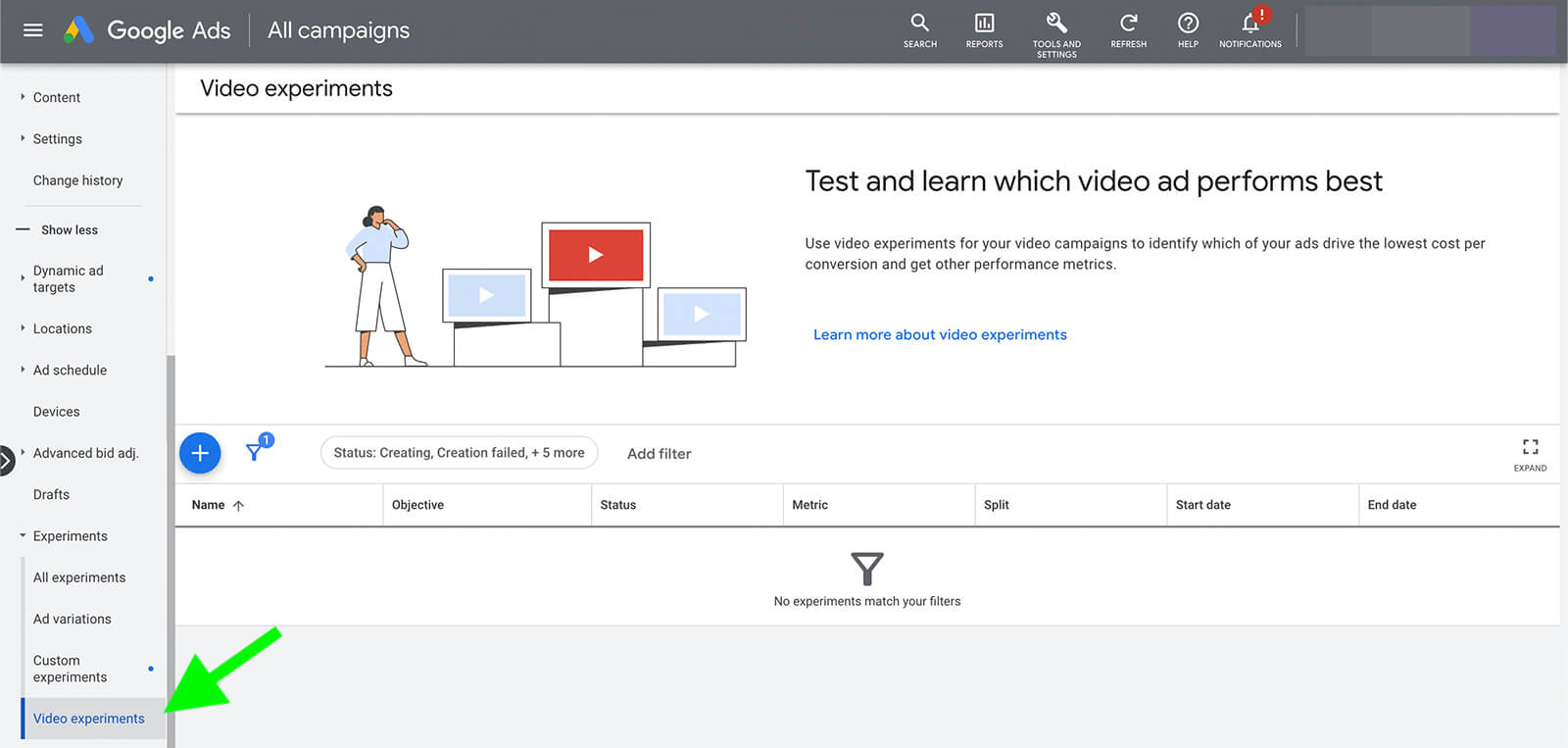Click the video experiments illustration
Viewport: 1568px width, 748px height.
(535, 286)
